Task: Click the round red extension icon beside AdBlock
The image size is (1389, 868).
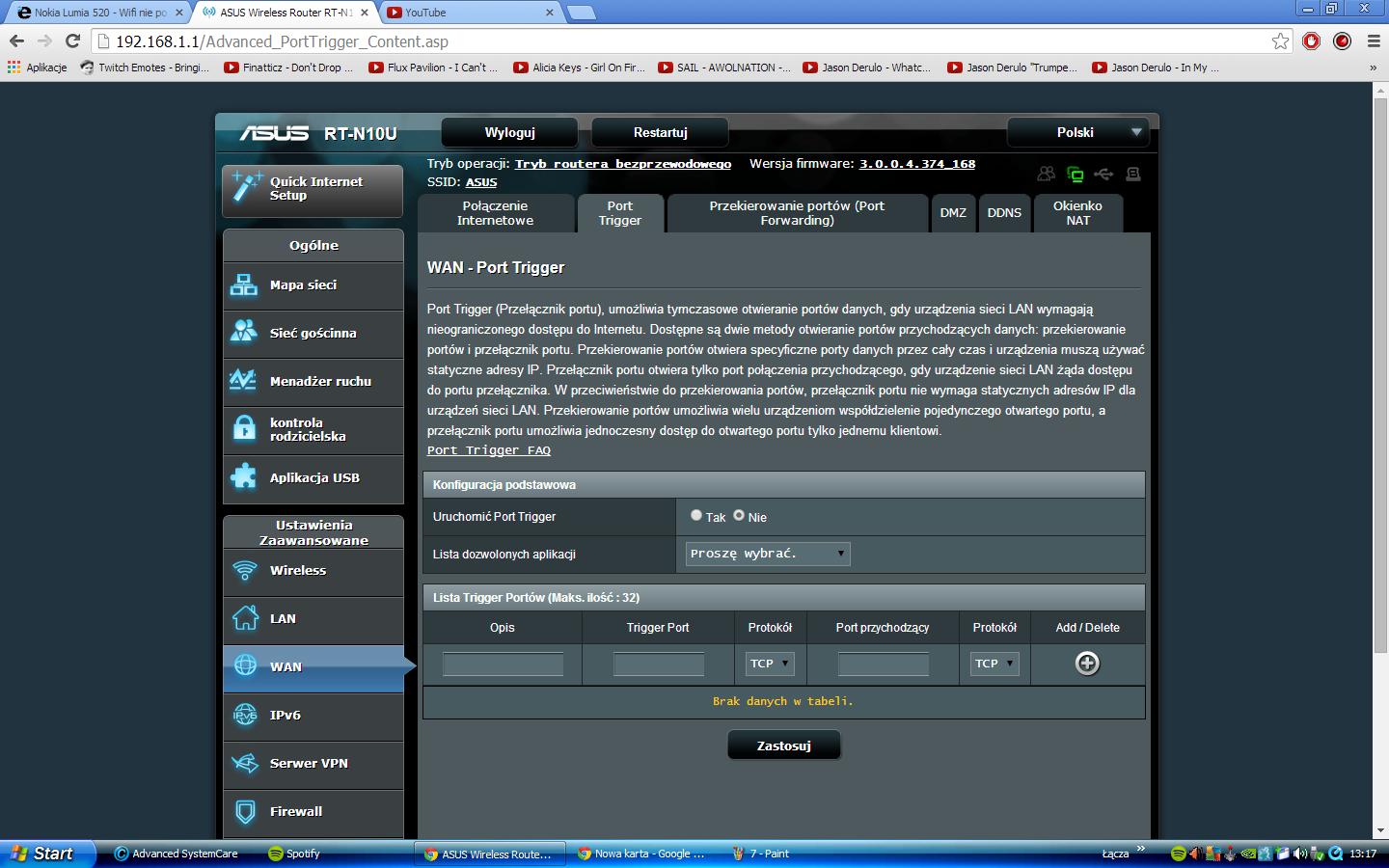Action: click(1342, 41)
